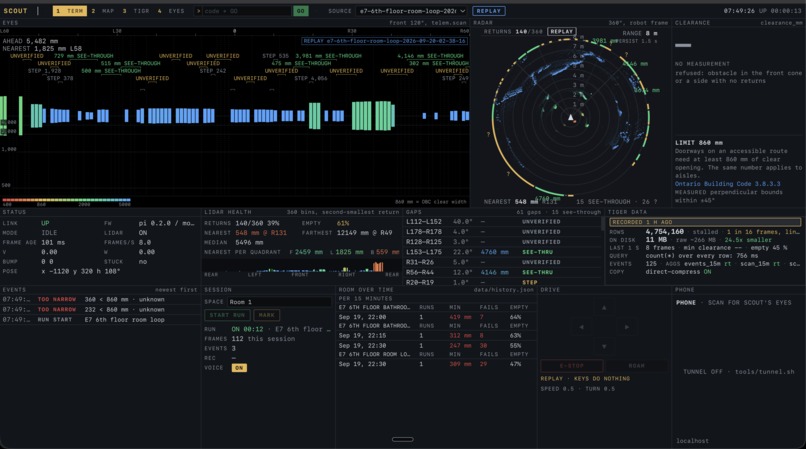806x449 pixels.
Task: Select the R56–R44 SEE-THRU gap row
Action: (502, 272)
